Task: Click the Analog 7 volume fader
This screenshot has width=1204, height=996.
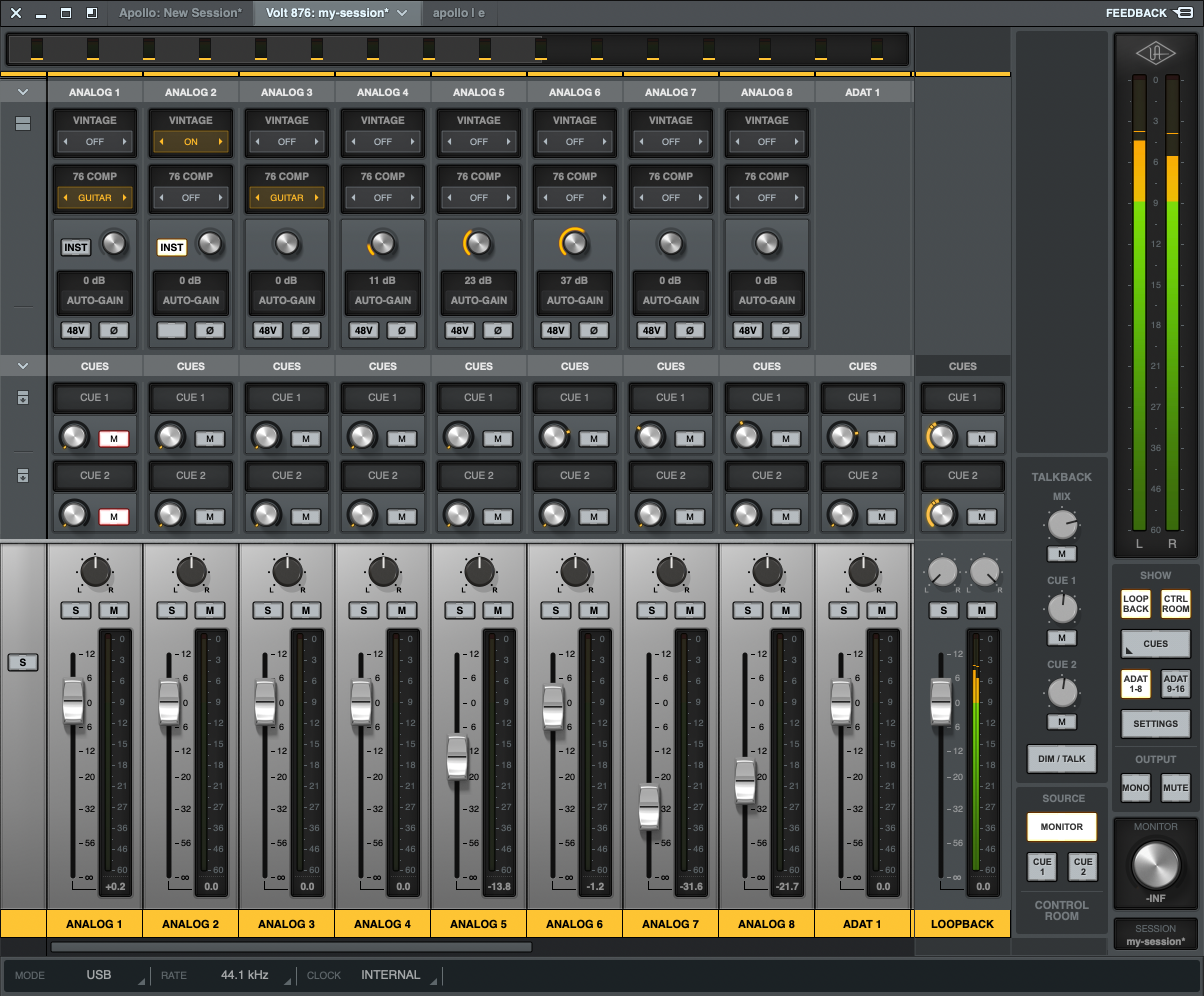Action: coord(649,808)
